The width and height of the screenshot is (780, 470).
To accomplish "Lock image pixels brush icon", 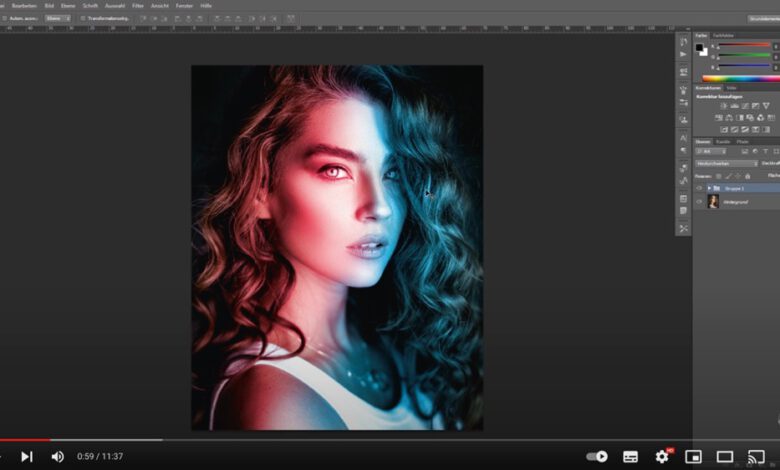I will tap(728, 176).
